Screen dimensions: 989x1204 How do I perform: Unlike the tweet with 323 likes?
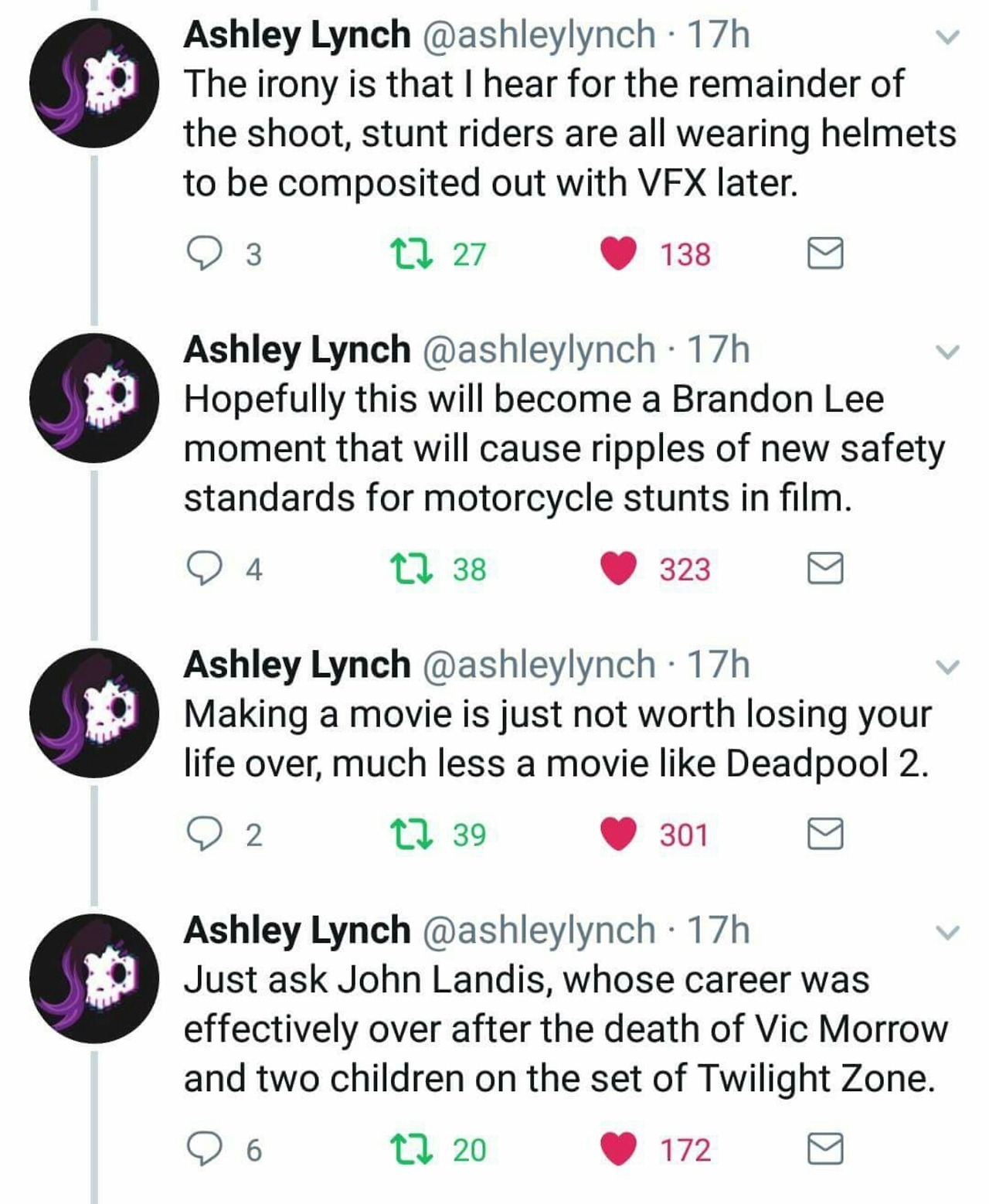[618, 570]
